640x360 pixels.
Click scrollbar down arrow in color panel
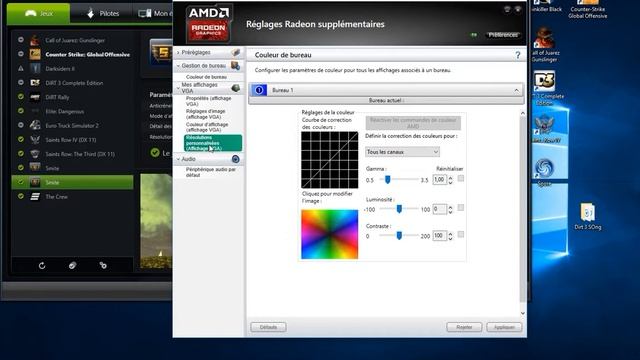(522, 313)
